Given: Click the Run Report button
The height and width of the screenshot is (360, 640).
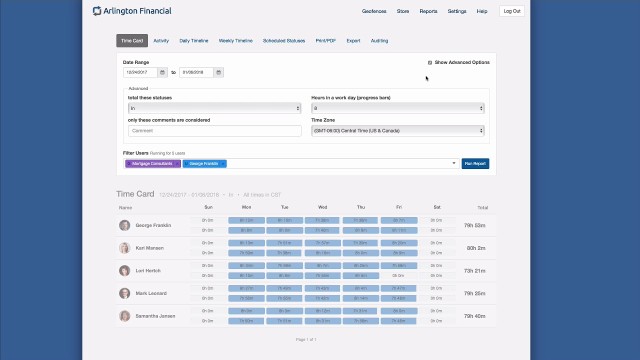Looking at the screenshot, I should pyautogui.click(x=475, y=164).
